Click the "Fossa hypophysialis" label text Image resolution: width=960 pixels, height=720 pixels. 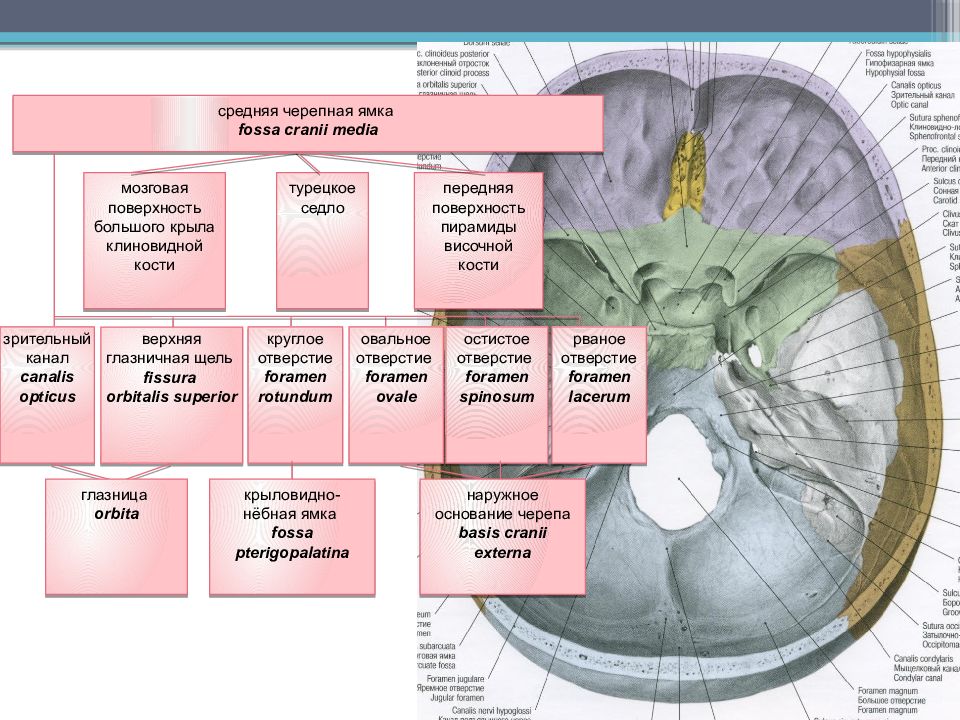tap(898, 54)
